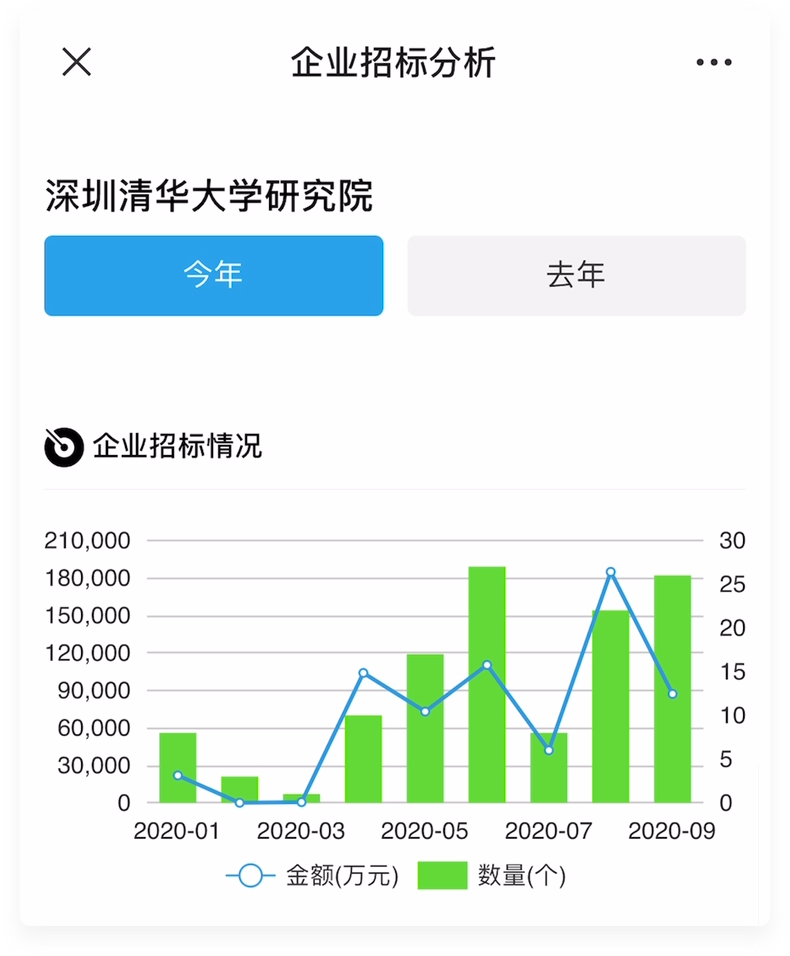Toggle the 金额(万元) legend line marker
The image size is (790, 956).
click(250, 876)
